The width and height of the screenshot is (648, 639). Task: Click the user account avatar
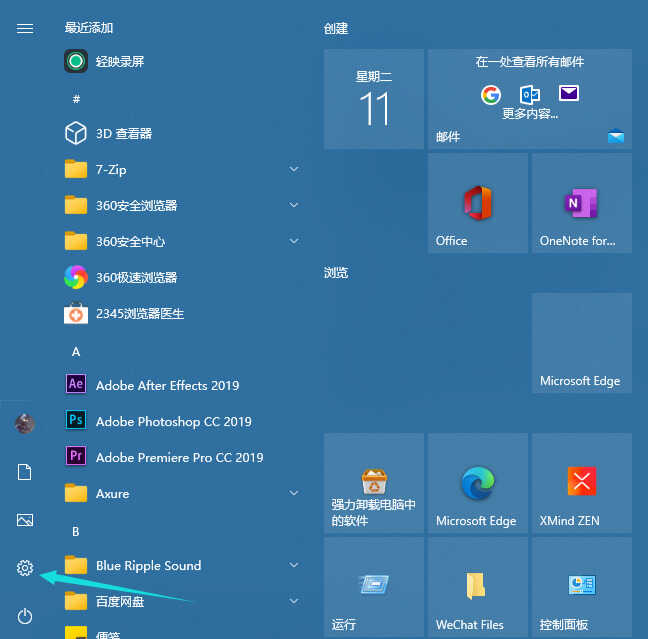coord(25,423)
